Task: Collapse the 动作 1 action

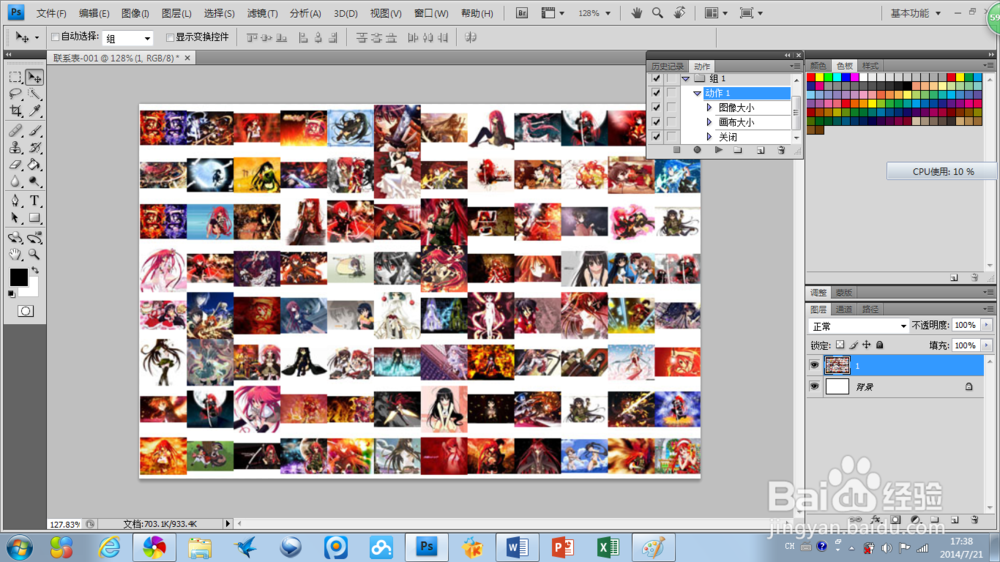Action: pyautogui.click(x=697, y=93)
